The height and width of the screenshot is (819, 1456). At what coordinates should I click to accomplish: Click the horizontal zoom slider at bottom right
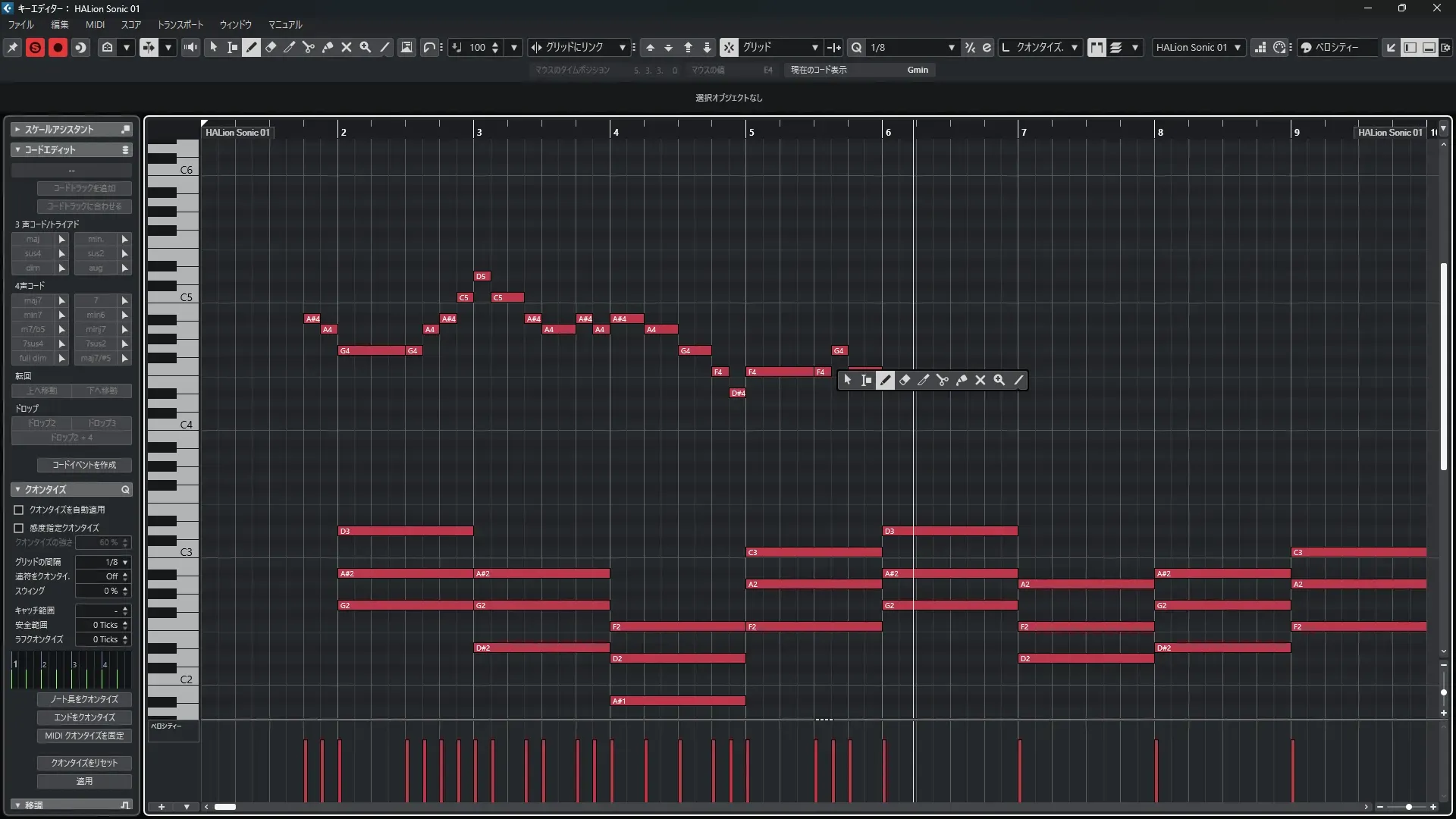[x=1408, y=807]
